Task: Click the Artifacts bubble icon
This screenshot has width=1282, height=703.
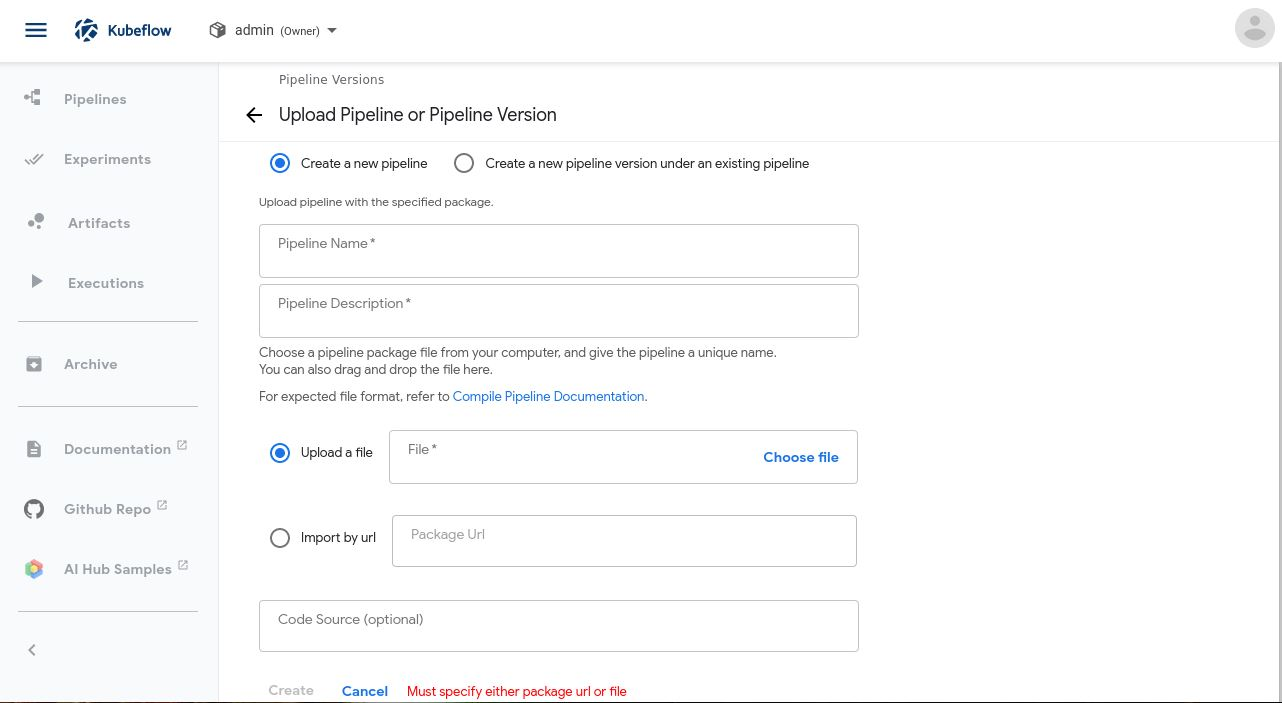Action: click(x=36, y=222)
